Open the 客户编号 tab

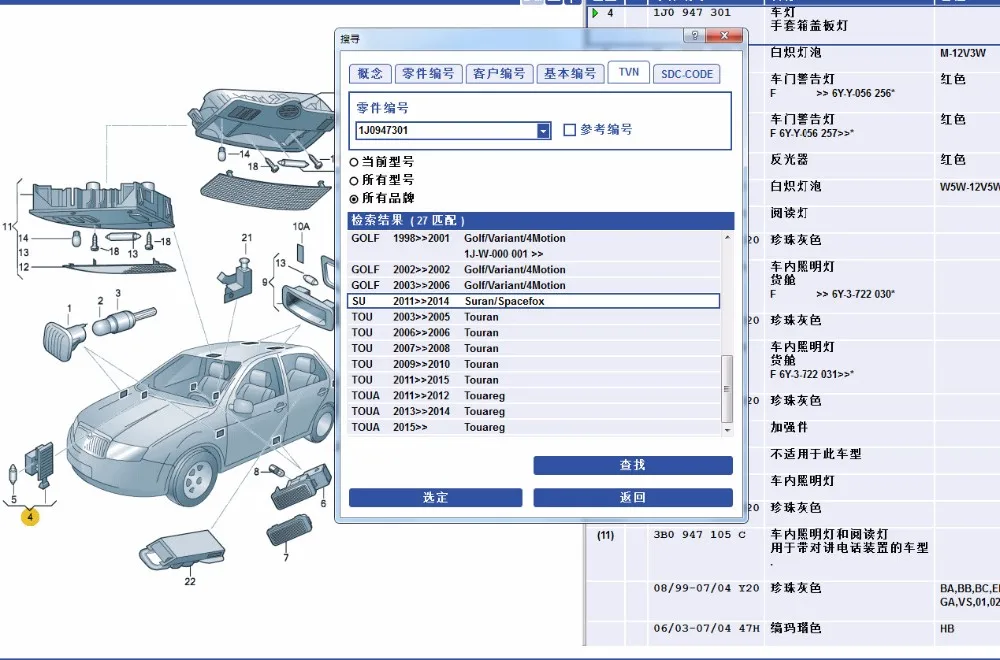point(499,74)
